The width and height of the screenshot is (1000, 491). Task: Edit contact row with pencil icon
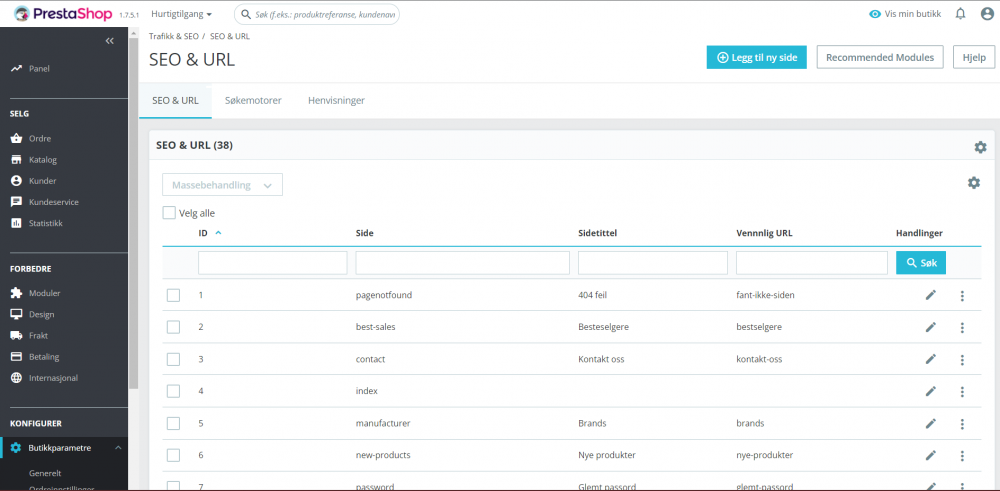click(930, 359)
